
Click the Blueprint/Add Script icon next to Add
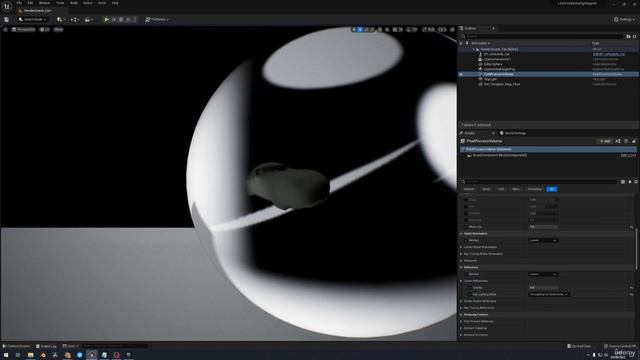[618, 141]
